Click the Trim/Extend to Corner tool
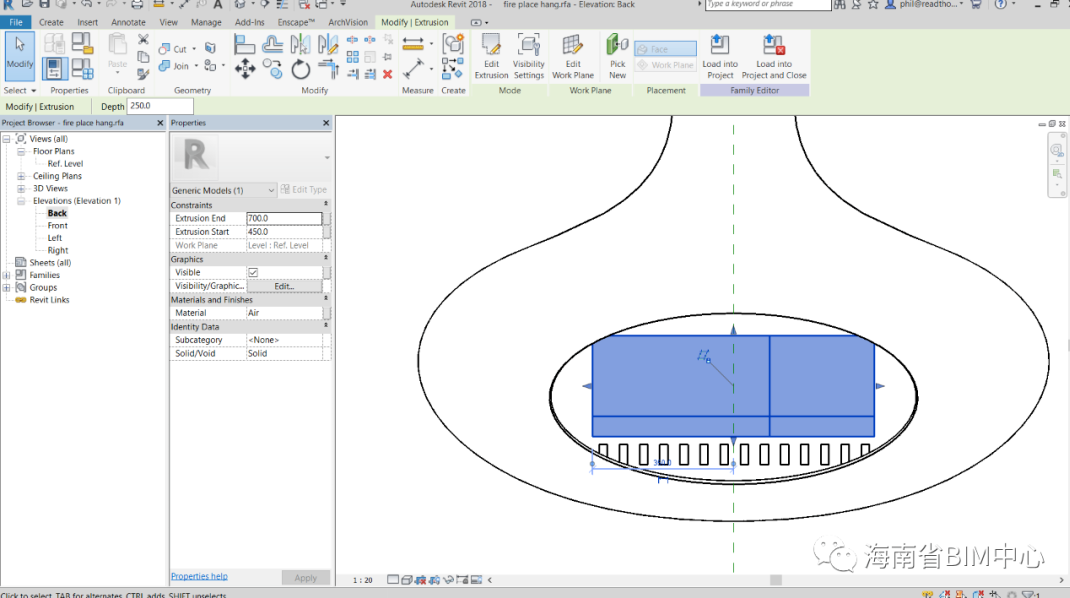The width and height of the screenshot is (1070, 598). [328, 69]
